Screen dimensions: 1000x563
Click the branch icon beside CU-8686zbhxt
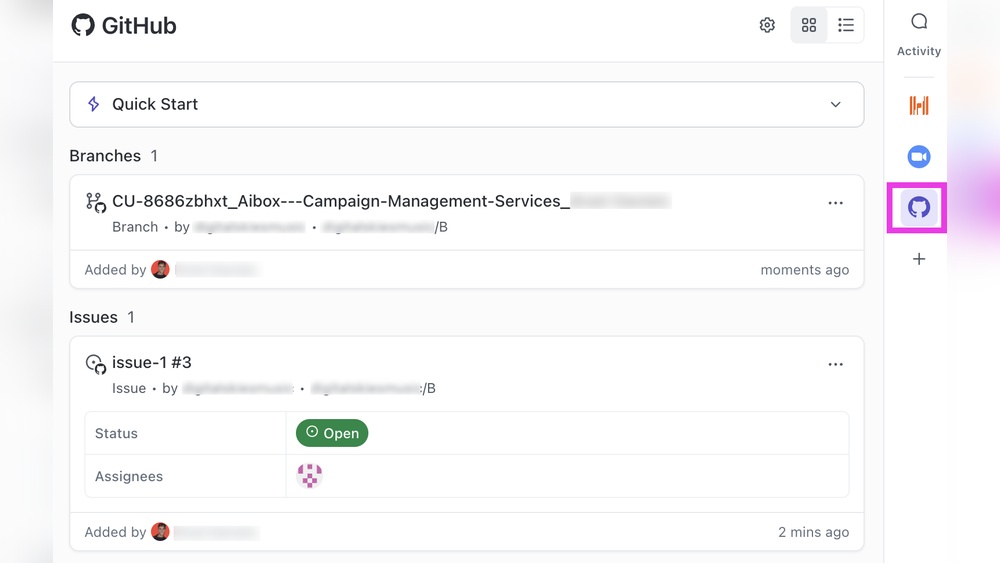pyautogui.click(x=96, y=203)
